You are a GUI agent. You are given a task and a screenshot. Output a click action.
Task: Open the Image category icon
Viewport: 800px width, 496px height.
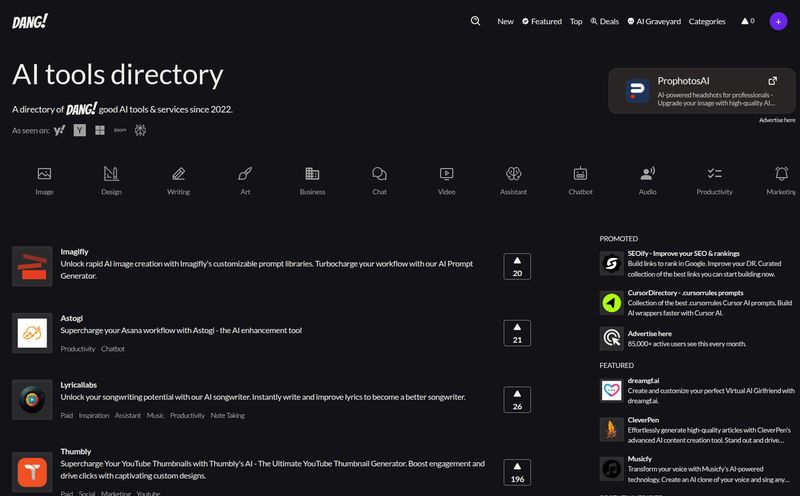44,173
